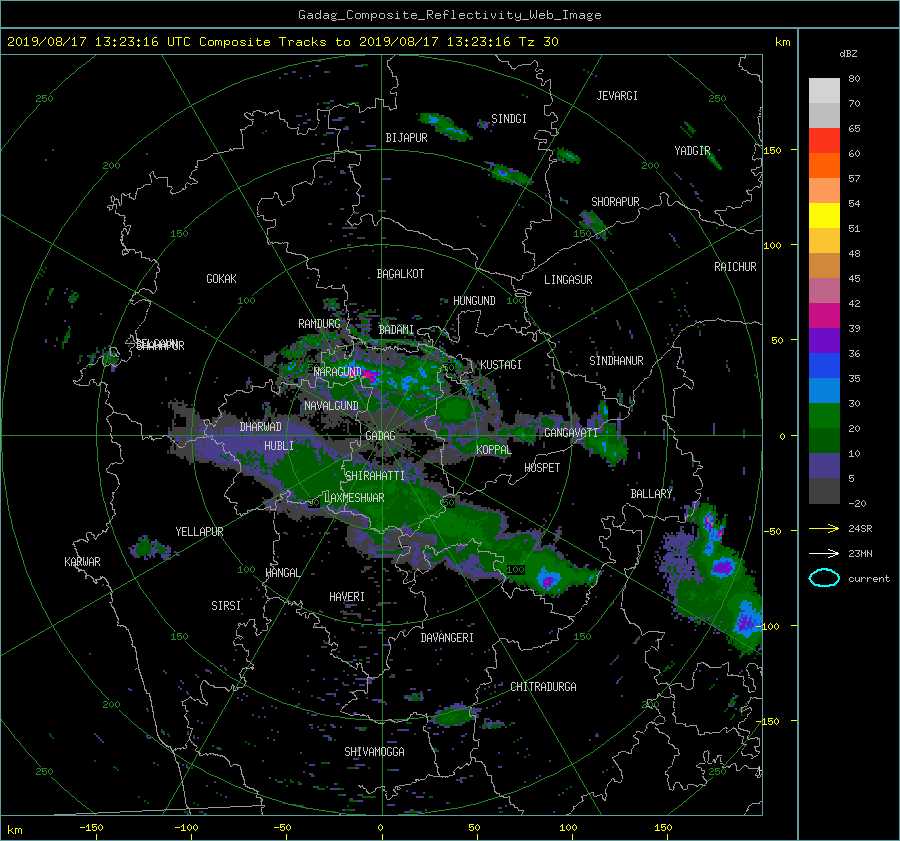
Task: Click the GOKAK city label
Action: (222, 279)
